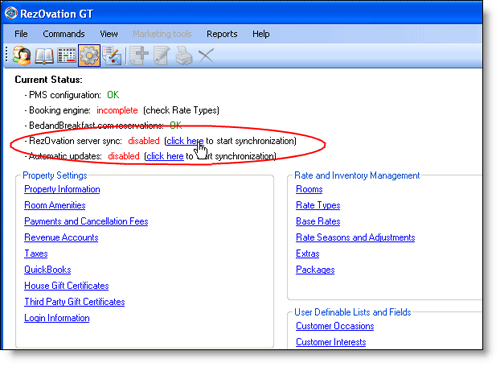The image size is (500, 367).
Task: Open Revenue Accounts link
Action: click(61, 237)
